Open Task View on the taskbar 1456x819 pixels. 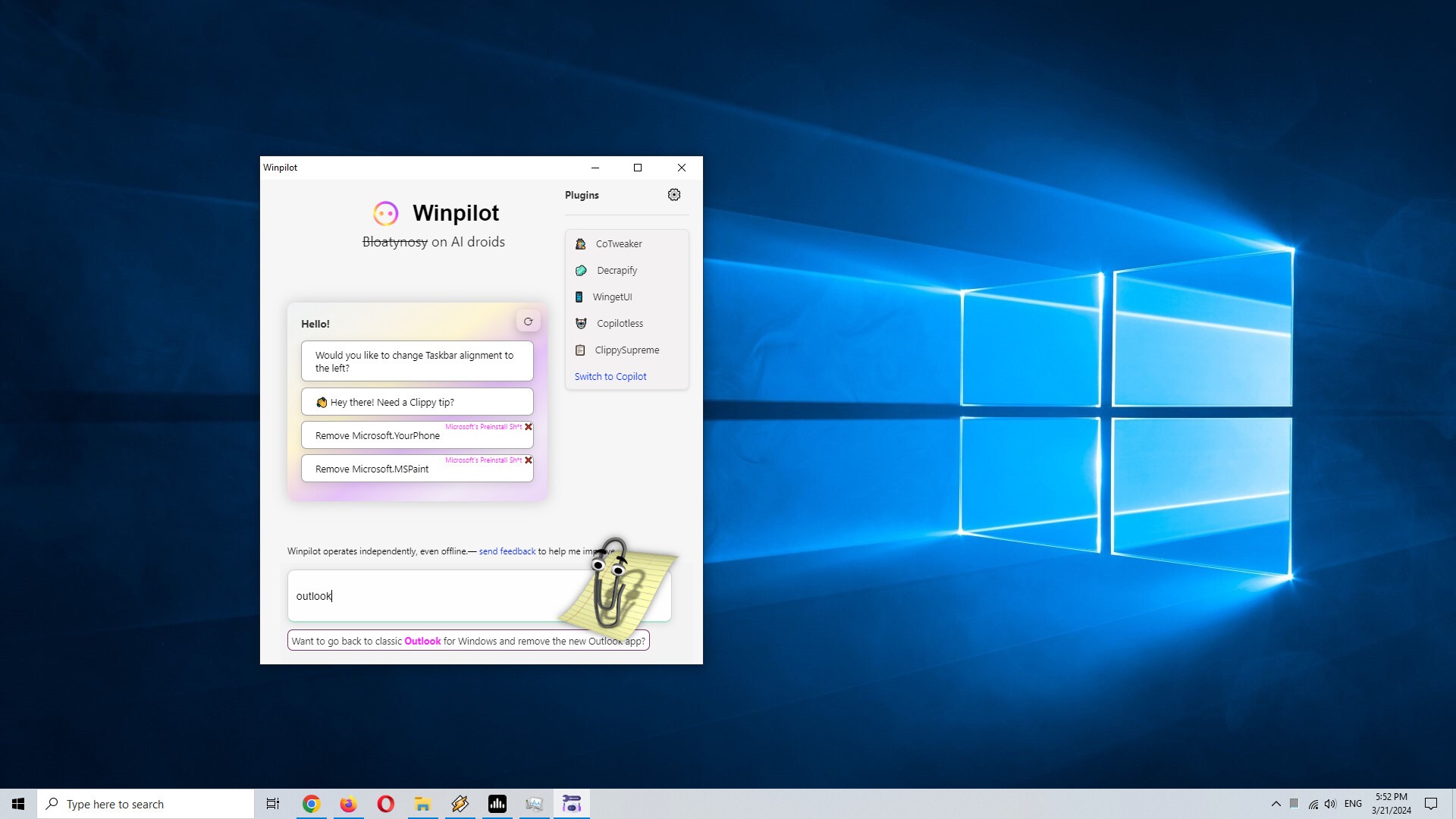click(273, 804)
